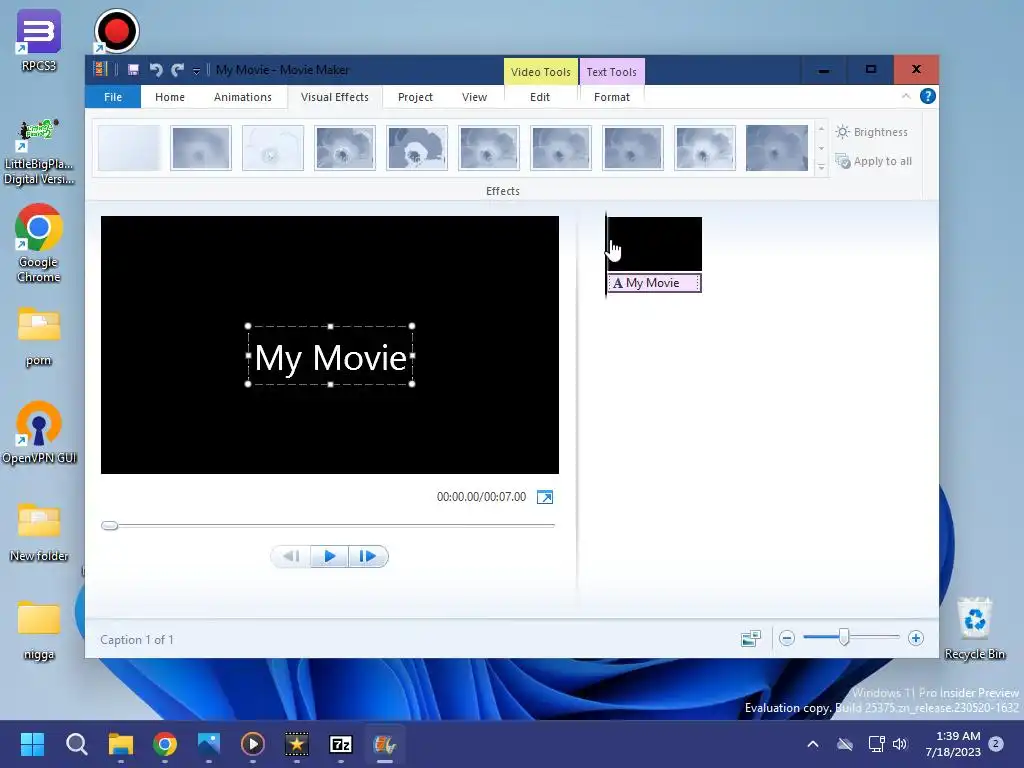Apply the seventh effect thumbnail in gallery
The image size is (1024, 768).
(561, 148)
